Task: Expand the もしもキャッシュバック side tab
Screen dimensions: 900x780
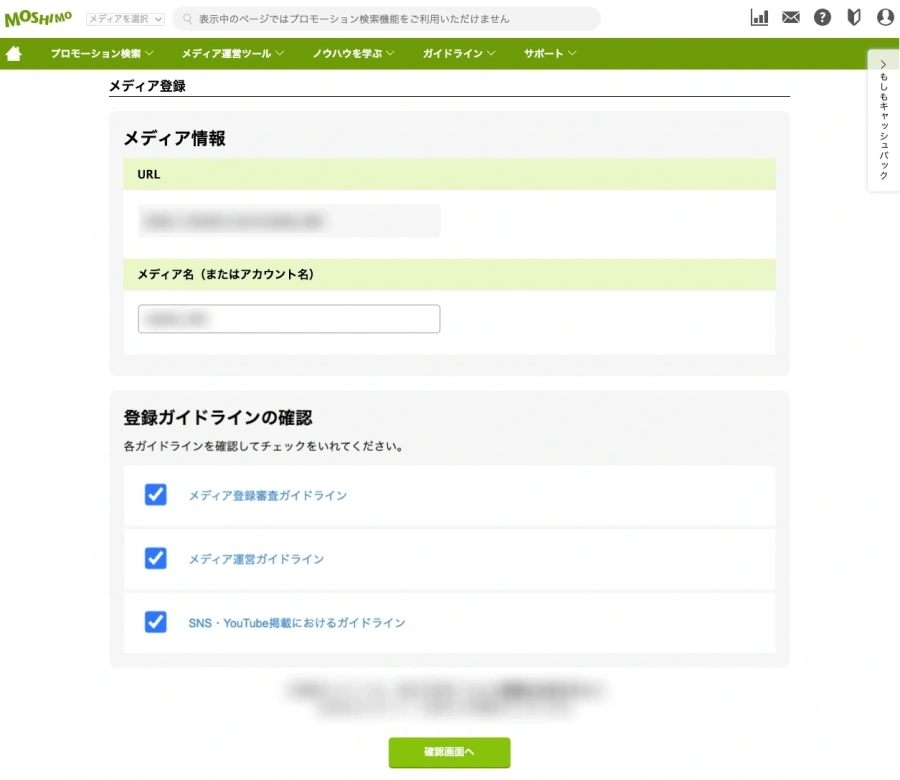Action: 883,121
